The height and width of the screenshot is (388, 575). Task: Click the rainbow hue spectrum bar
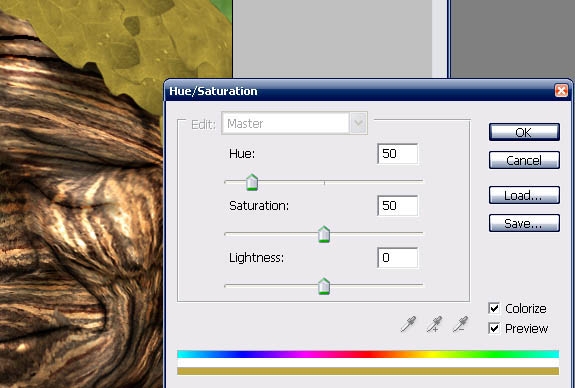coord(368,354)
